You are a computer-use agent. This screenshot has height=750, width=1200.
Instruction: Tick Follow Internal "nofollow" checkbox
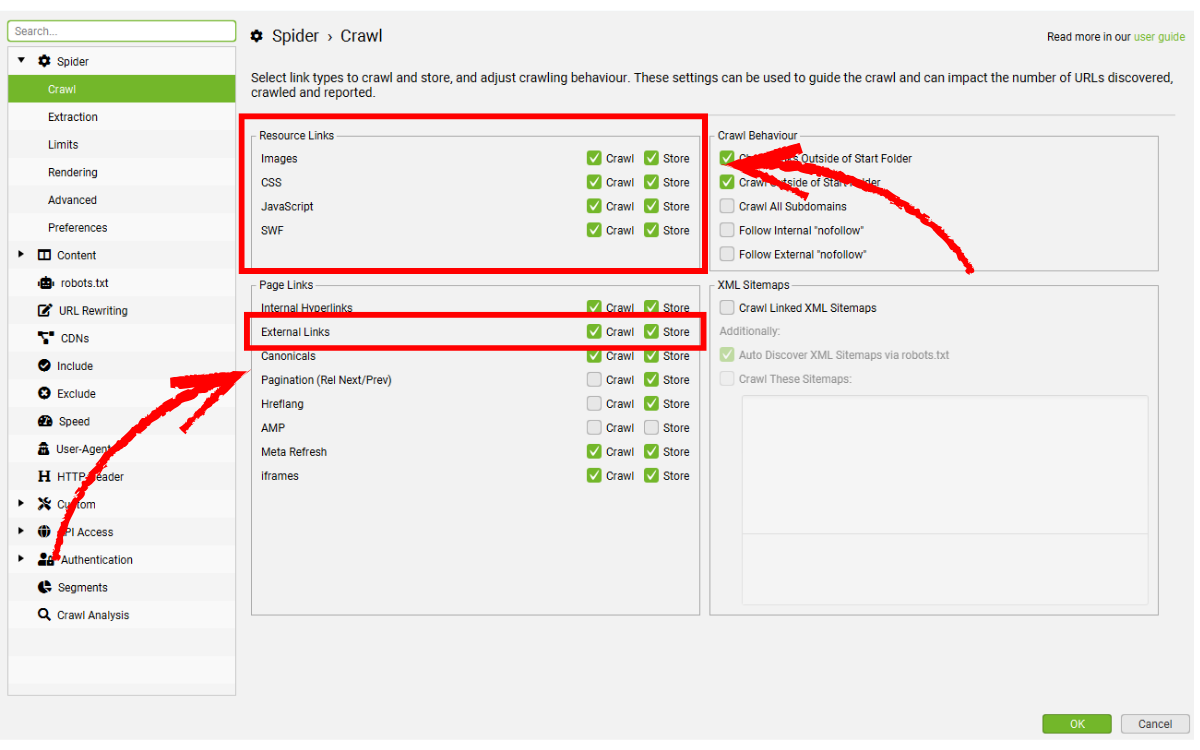(x=727, y=230)
